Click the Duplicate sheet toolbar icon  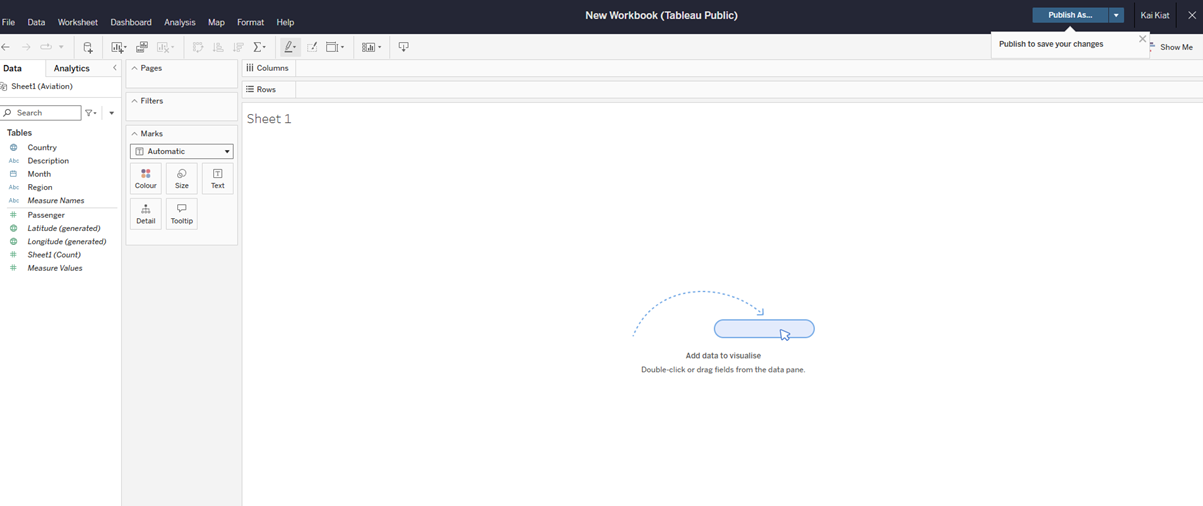click(142, 47)
